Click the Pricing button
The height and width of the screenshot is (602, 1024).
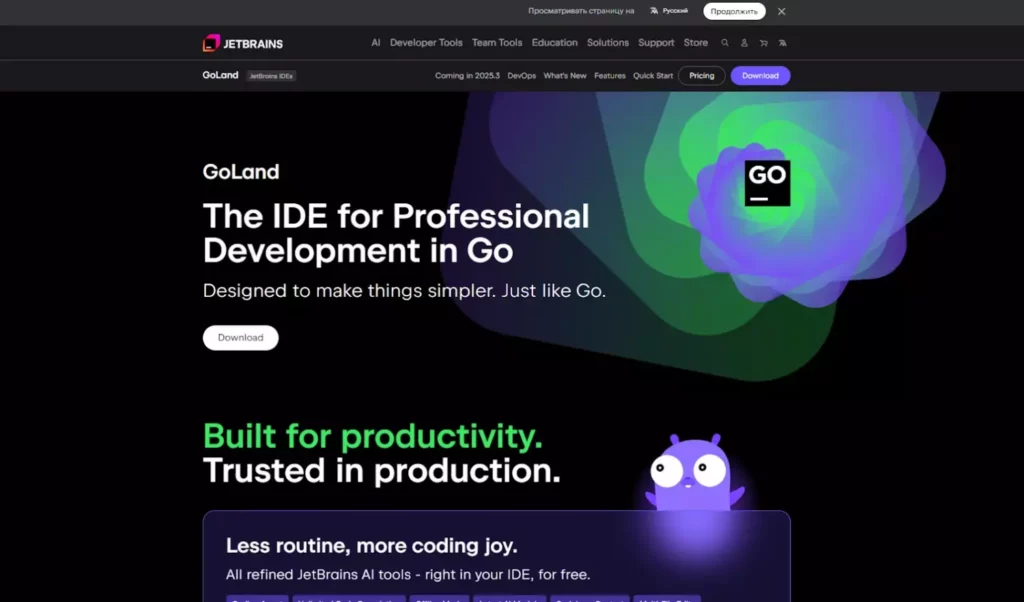coord(701,76)
